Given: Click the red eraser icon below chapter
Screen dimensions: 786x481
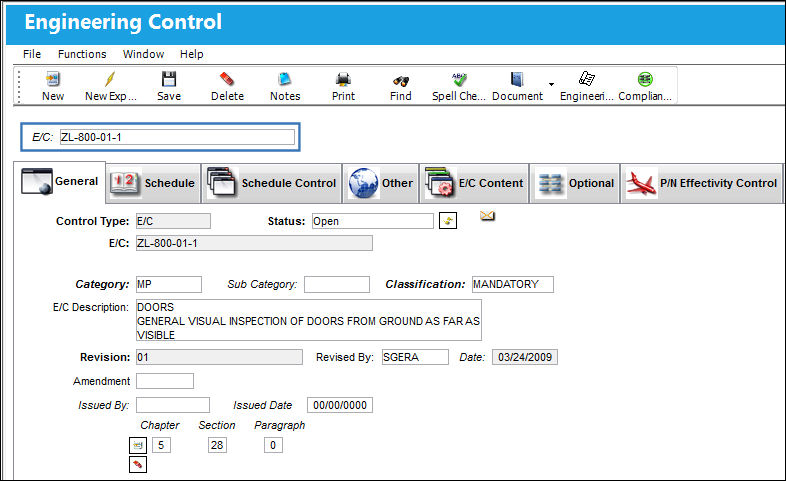Looking at the screenshot, I should pos(138,464).
